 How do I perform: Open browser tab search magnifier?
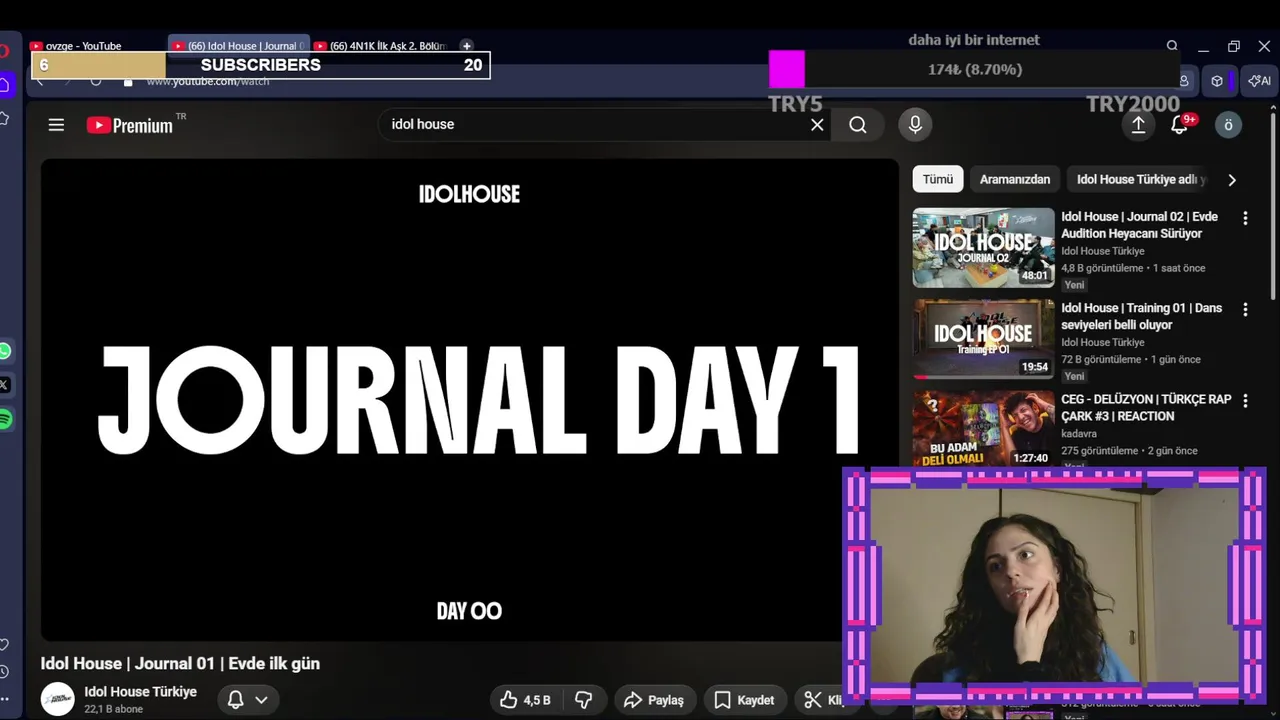(1172, 46)
